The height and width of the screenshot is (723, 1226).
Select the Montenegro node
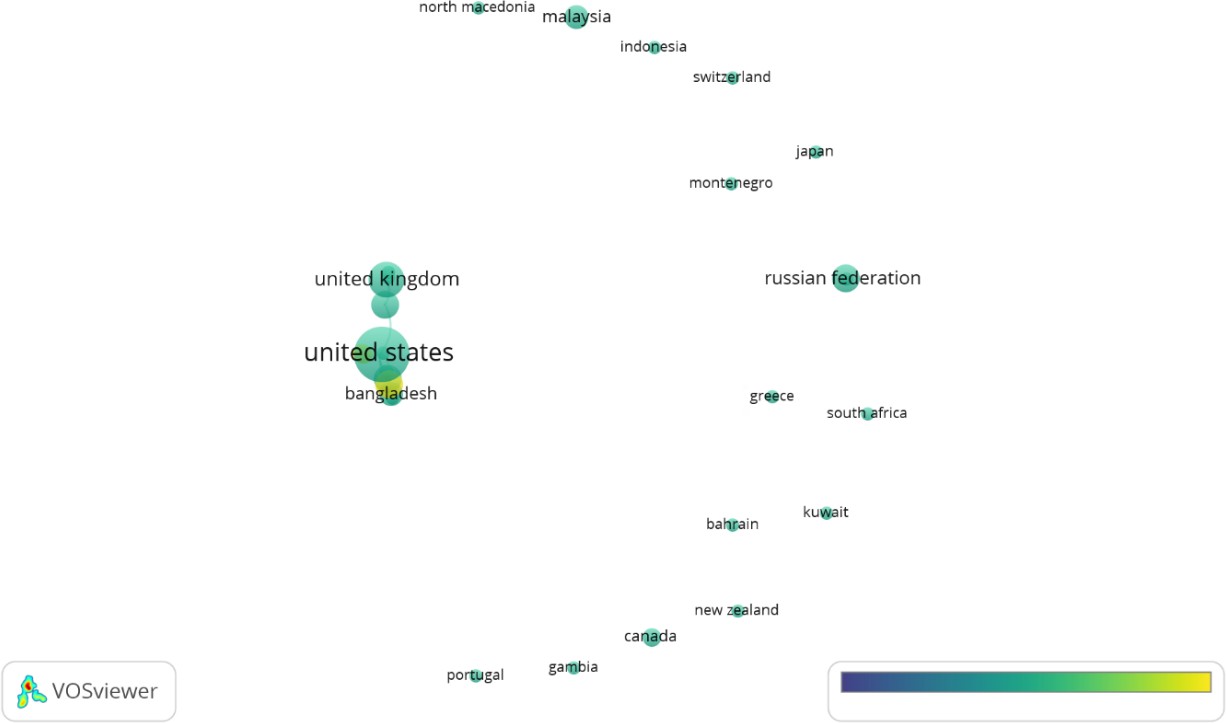731,184
